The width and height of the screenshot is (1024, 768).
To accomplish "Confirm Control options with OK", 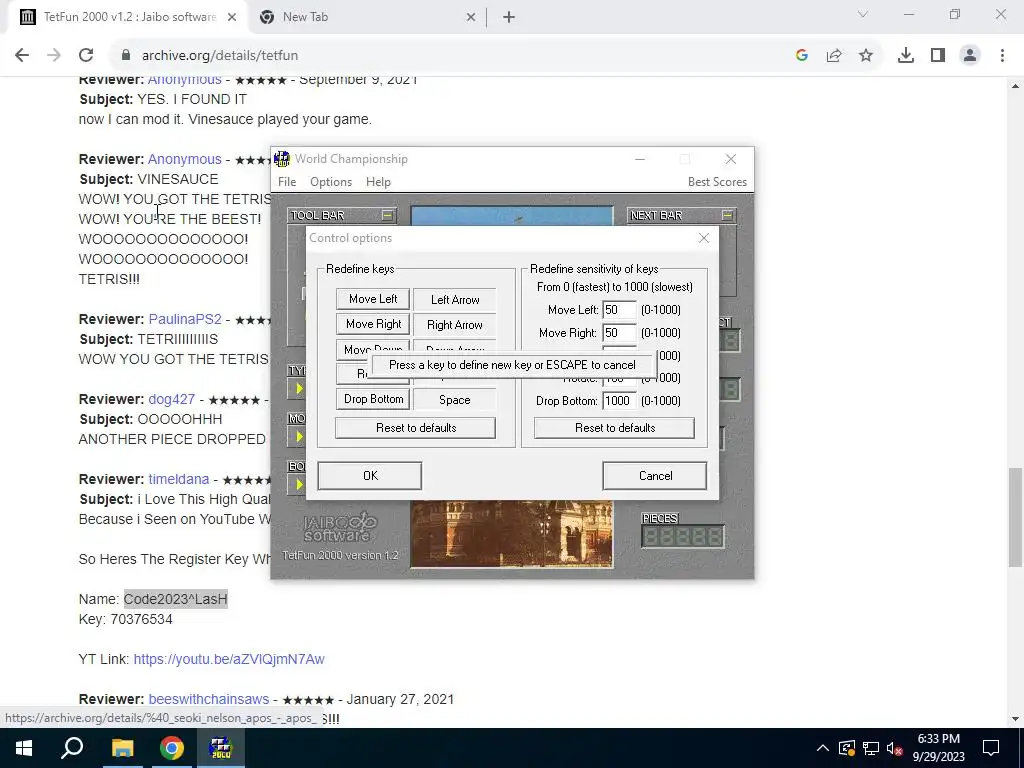I will point(370,475).
